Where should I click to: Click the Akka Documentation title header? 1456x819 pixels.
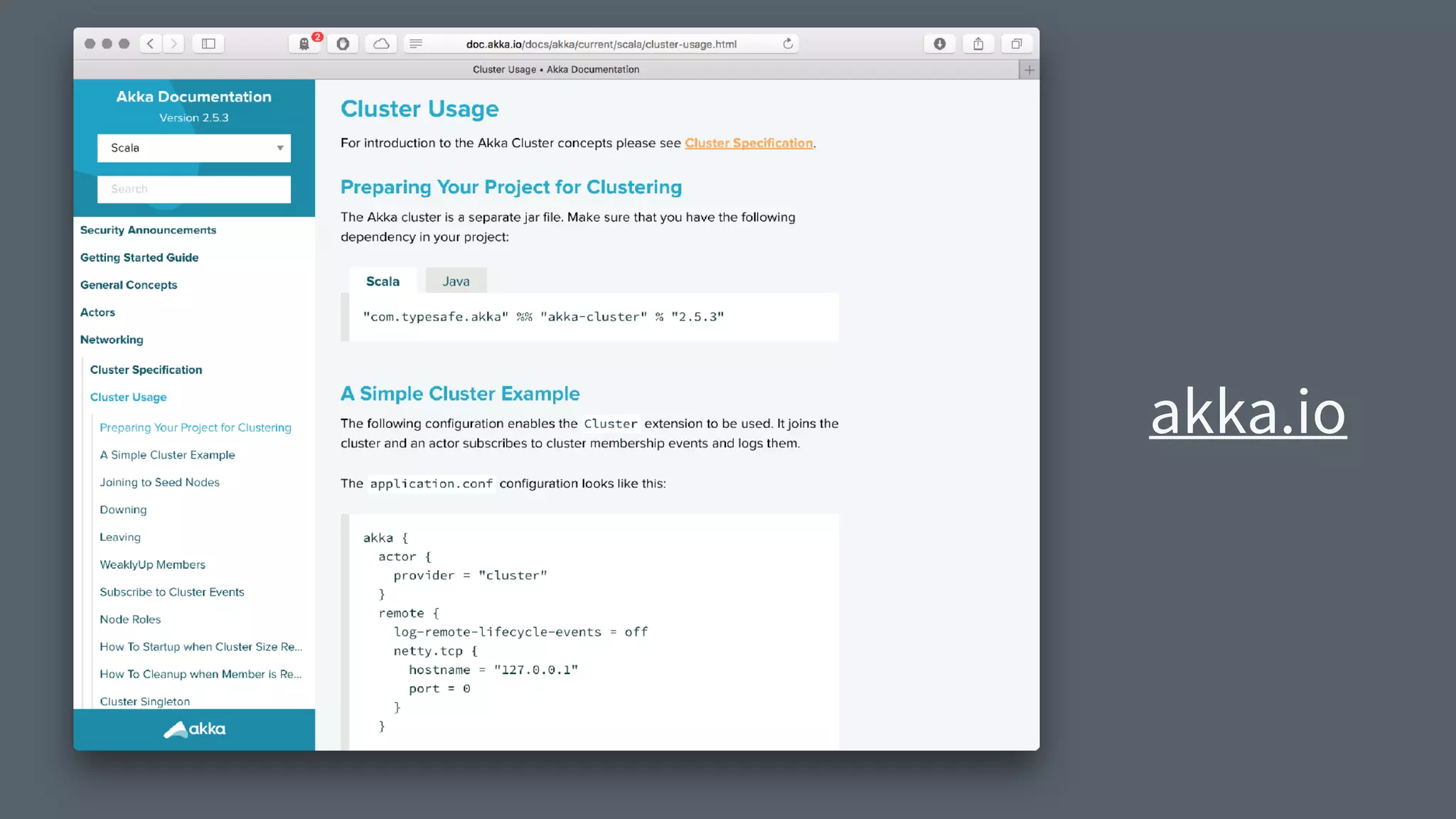pos(194,97)
